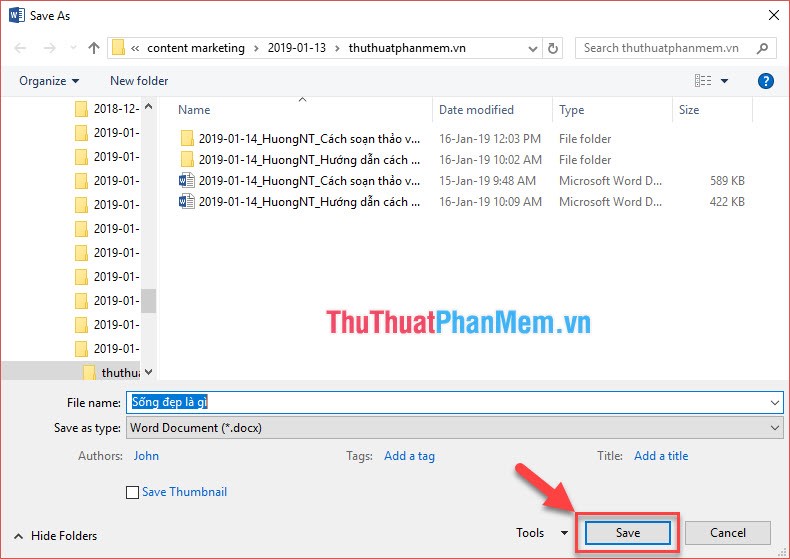
Task: Refresh the folder view
Action: click(x=553, y=48)
